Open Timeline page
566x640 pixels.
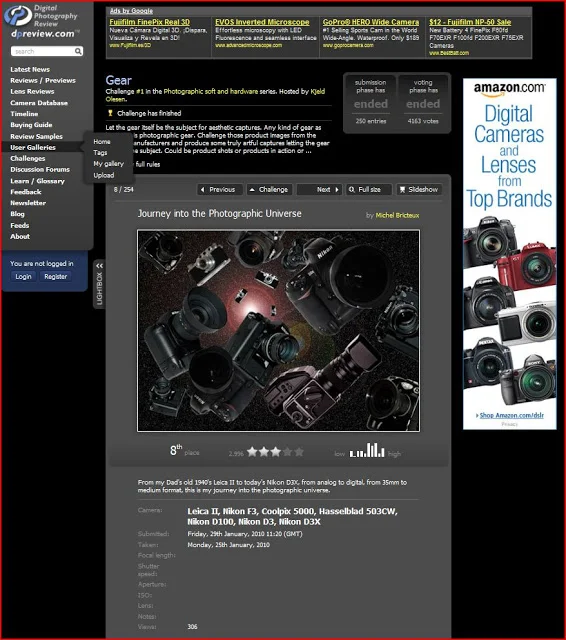pos(24,114)
